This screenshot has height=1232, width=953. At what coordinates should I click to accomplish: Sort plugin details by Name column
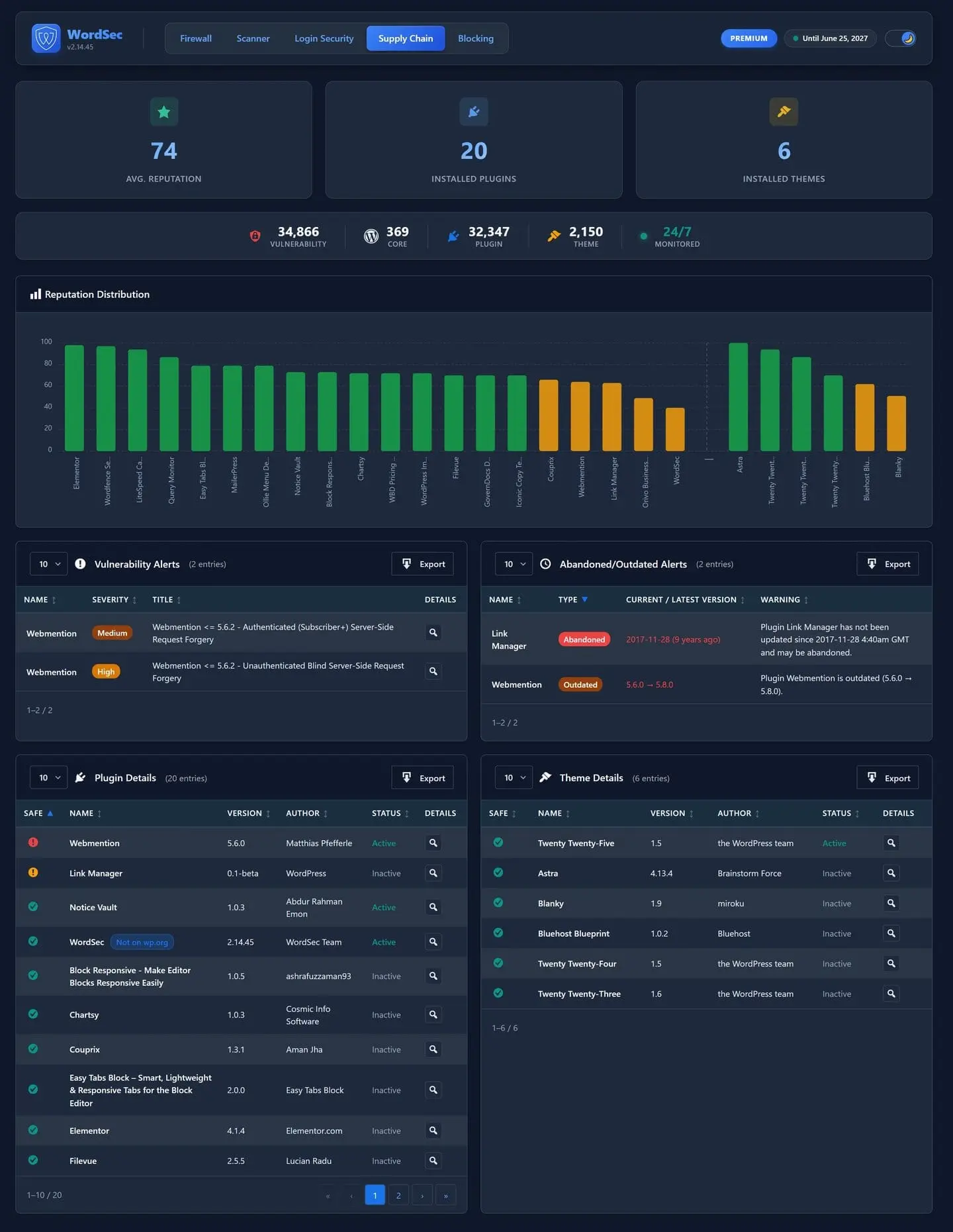[x=85, y=814]
